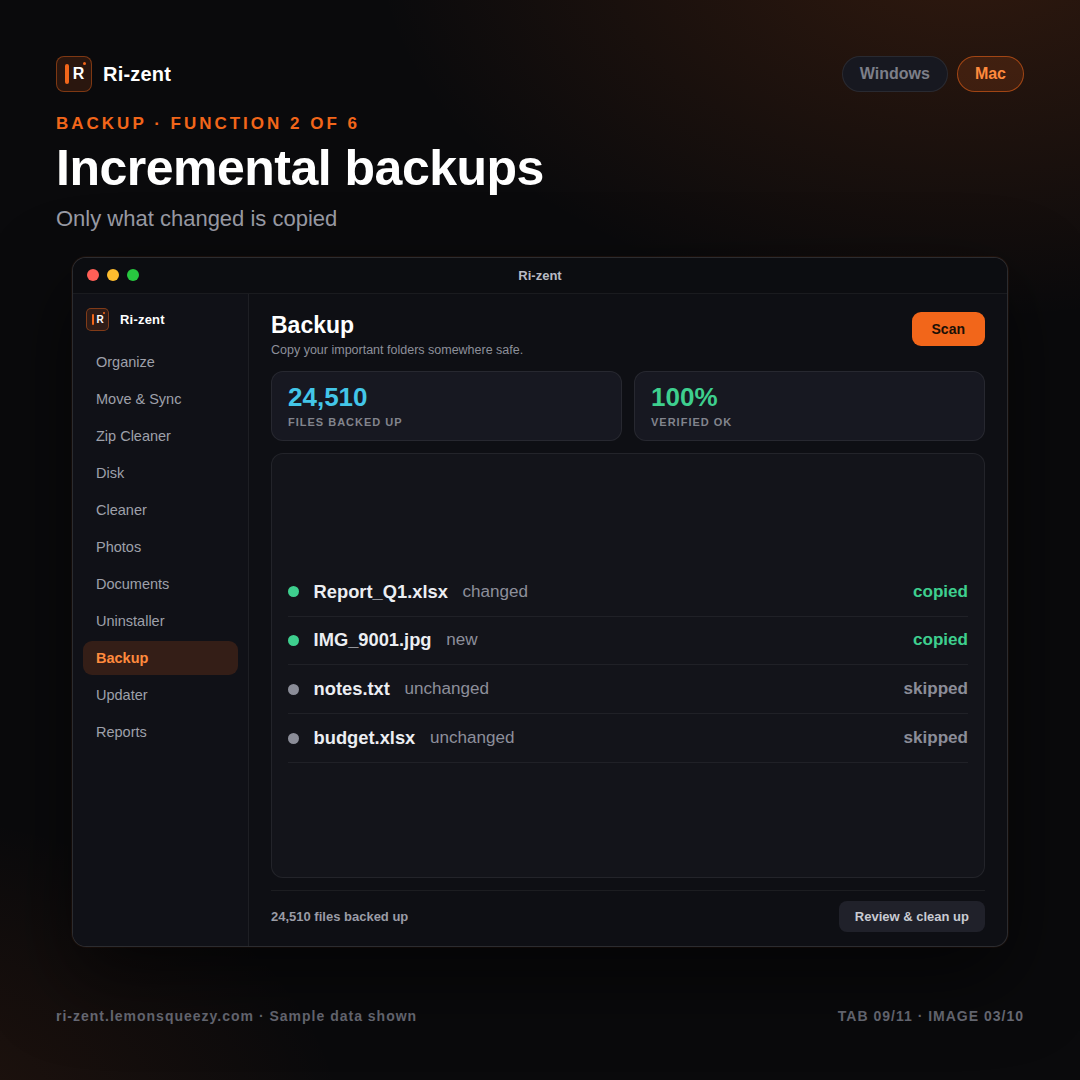Select Disk in the sidebar

[160, 473]
